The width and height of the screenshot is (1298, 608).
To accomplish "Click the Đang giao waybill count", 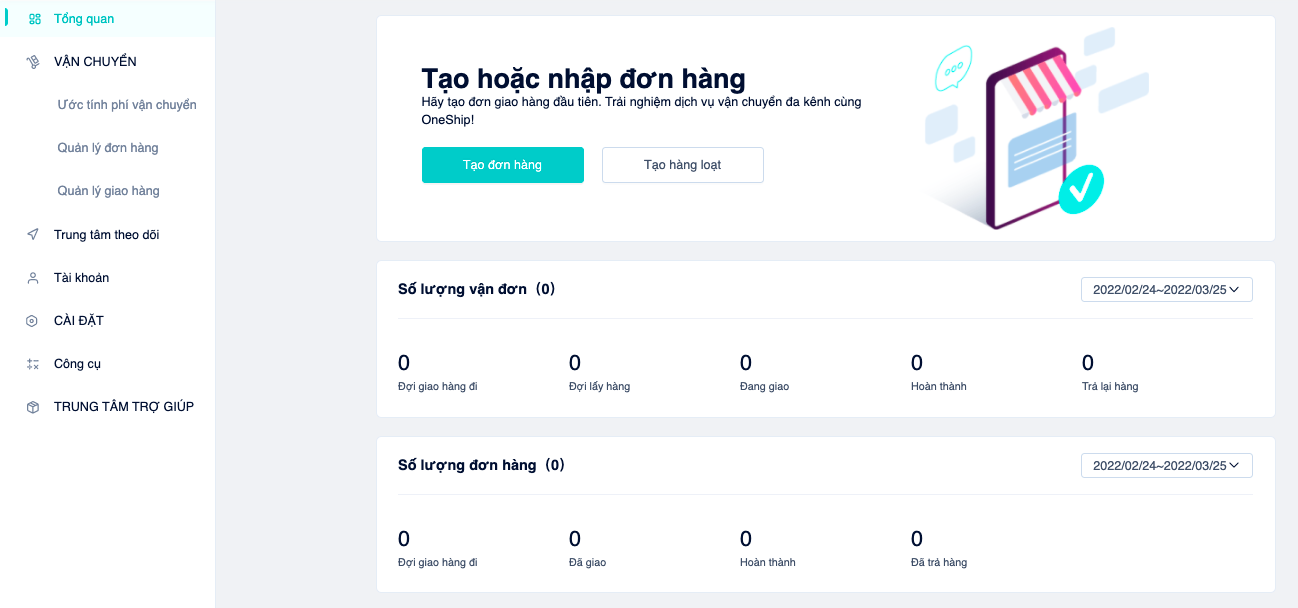I will click(x=764, y=373).
